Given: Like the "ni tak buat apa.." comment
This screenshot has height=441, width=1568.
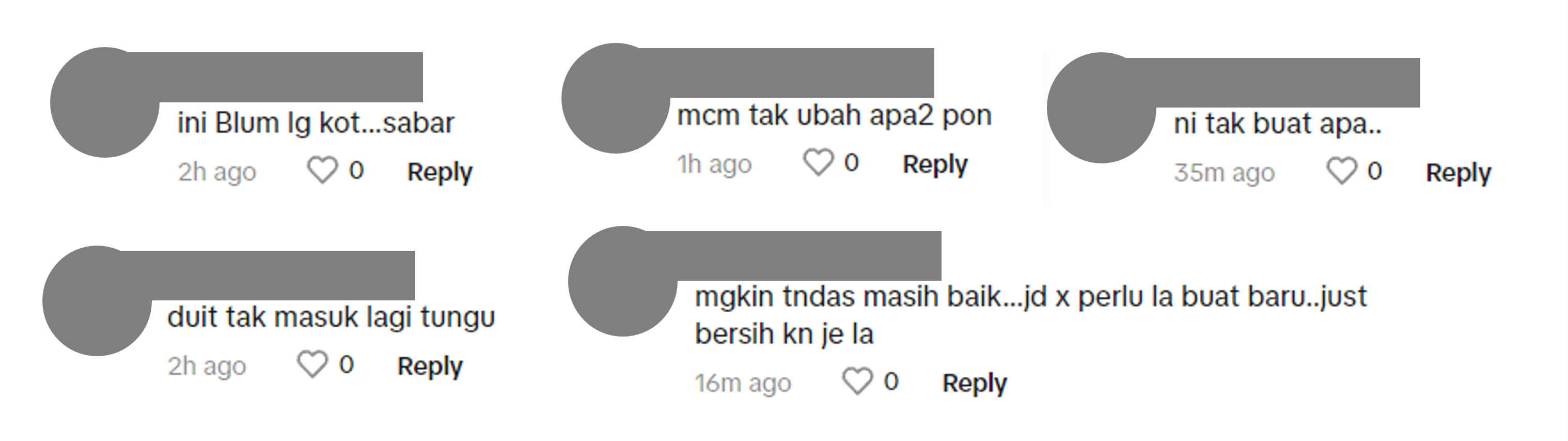Looking at the screenshot, I should [1342, 171].
